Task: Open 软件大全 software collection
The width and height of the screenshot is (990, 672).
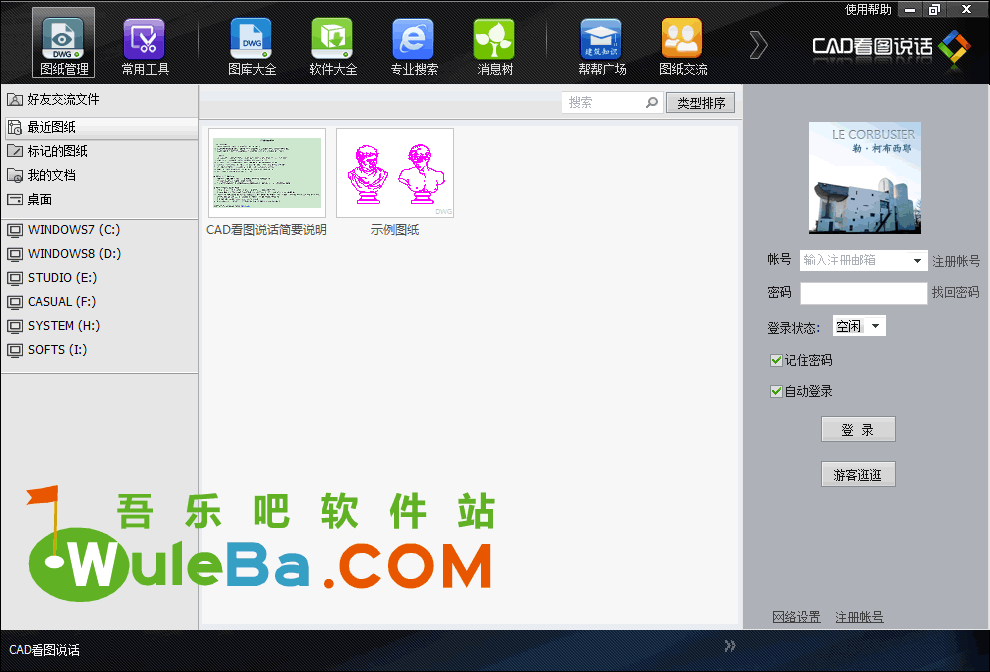Action: pyautogui.click(x=333, y=47)
